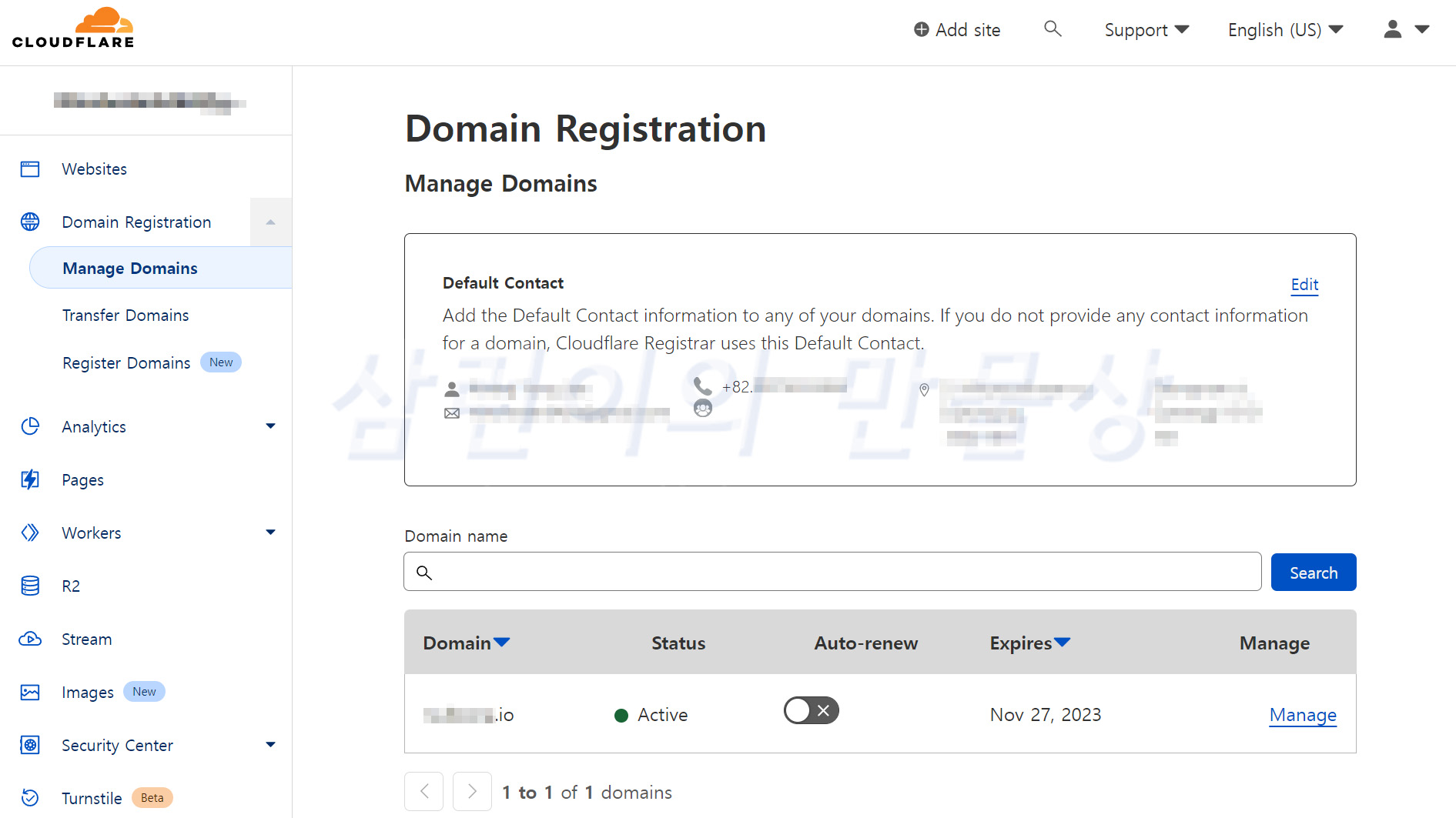1456x818 pixels.
Task: Collapse the Domain Registration submenu arrow
Action: 270,222
